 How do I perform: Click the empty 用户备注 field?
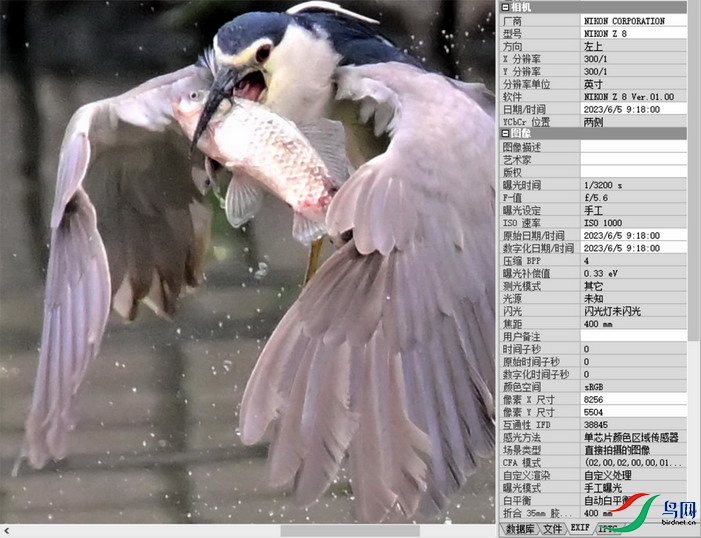click(x=634, y=336)
